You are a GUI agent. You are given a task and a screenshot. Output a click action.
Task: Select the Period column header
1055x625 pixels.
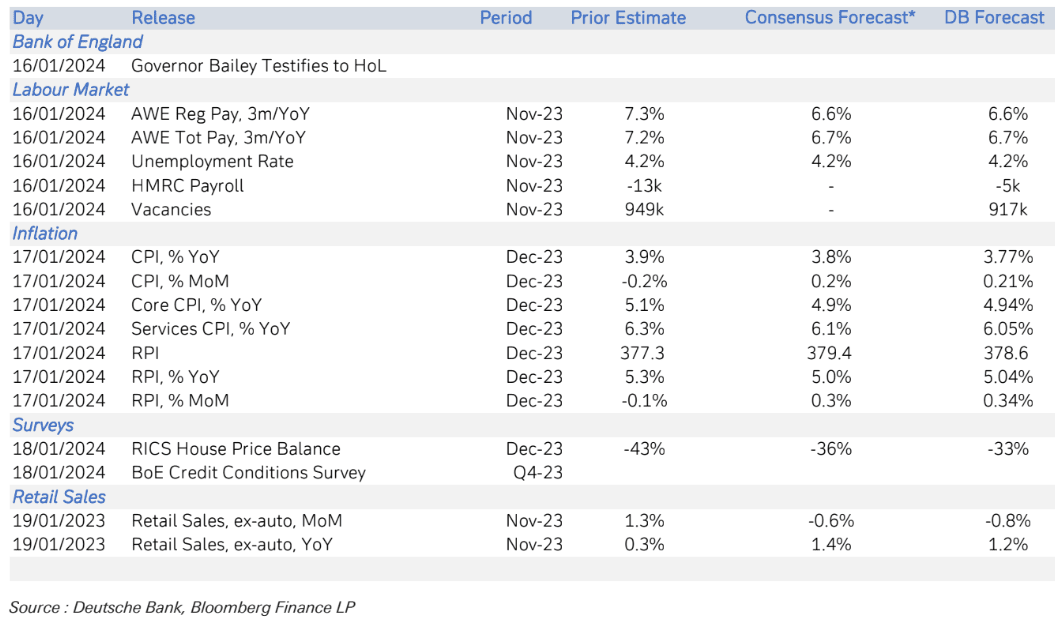[506, 18]
